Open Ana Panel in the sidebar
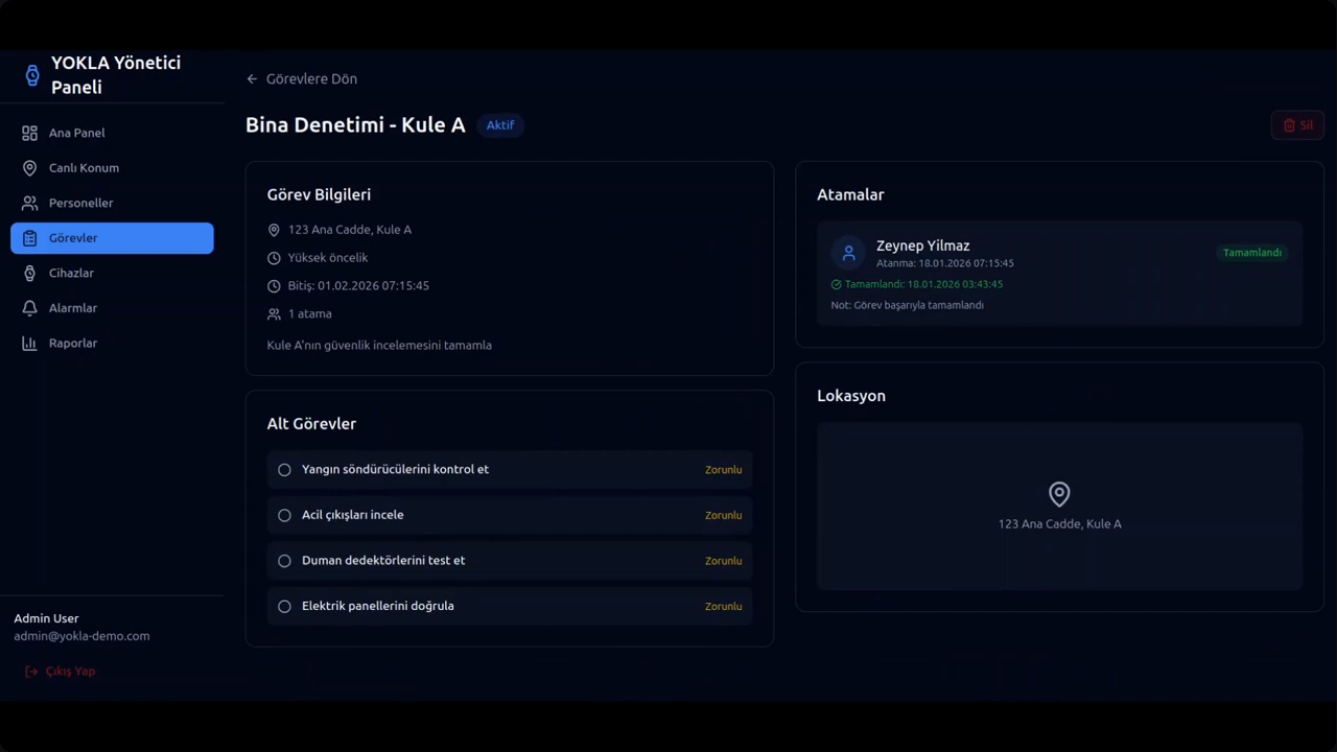1337x752 pixels. click(112, 133)
